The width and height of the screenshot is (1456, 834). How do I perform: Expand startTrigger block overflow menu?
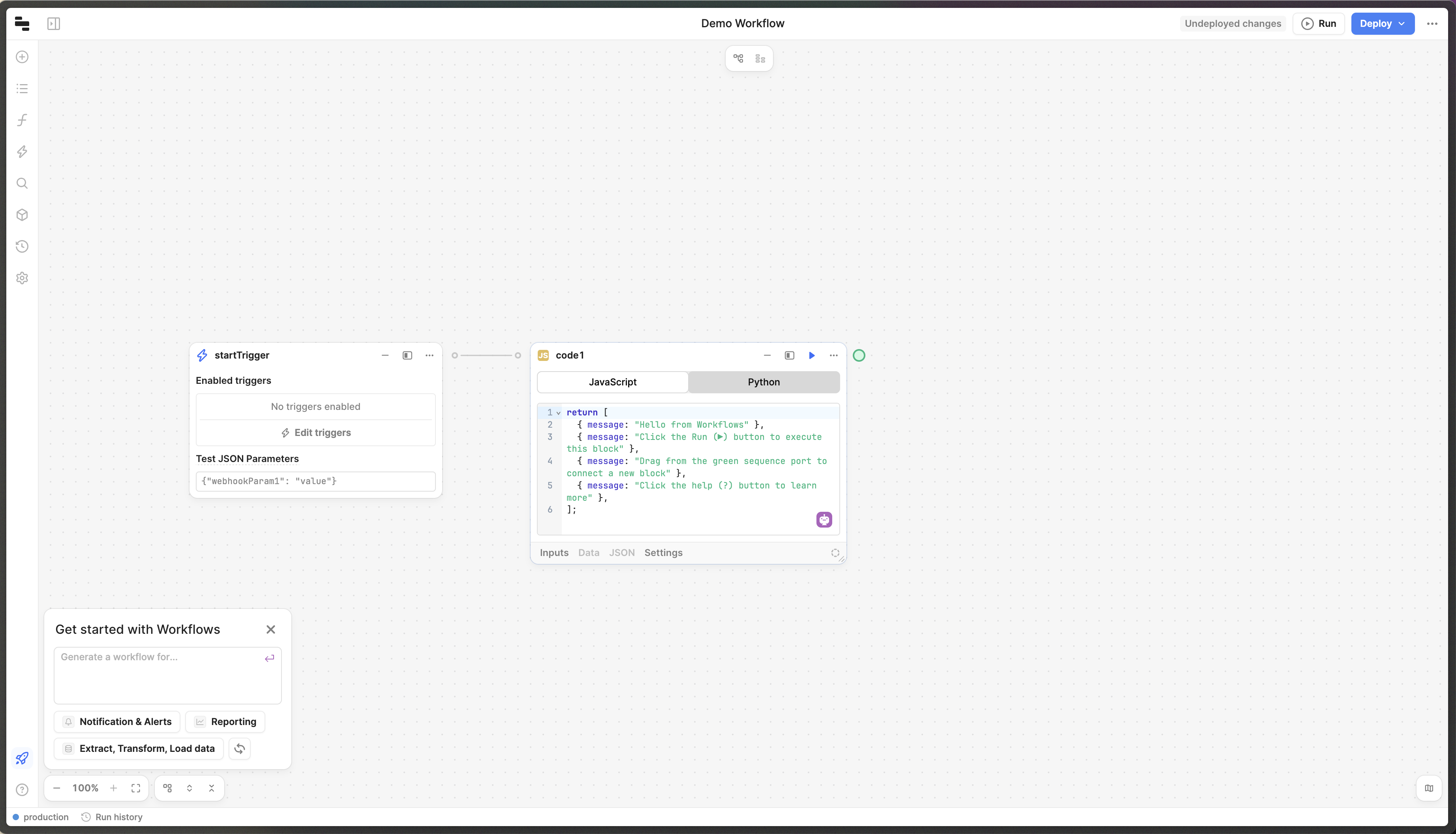click(429, 355)
